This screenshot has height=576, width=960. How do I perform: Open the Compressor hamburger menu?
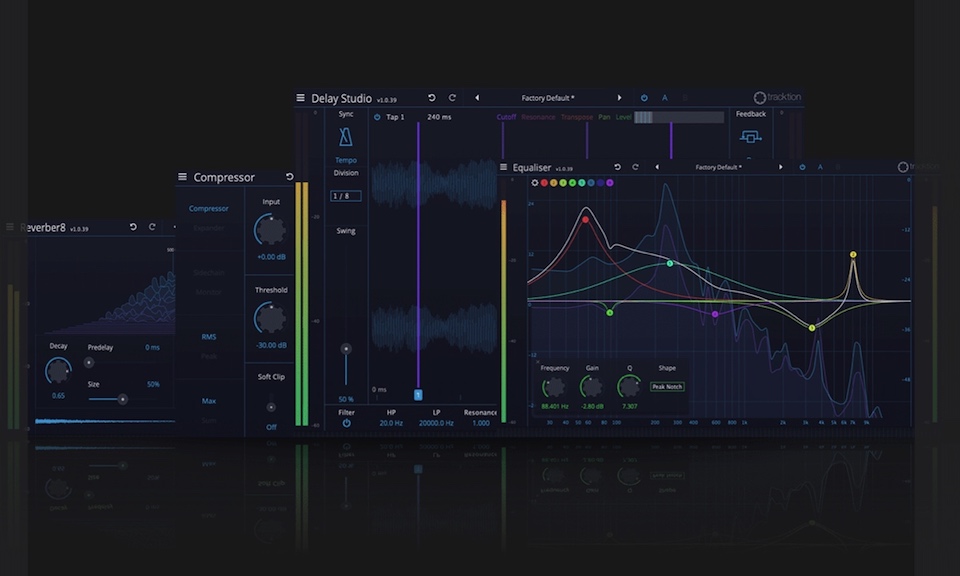[182, 177]
